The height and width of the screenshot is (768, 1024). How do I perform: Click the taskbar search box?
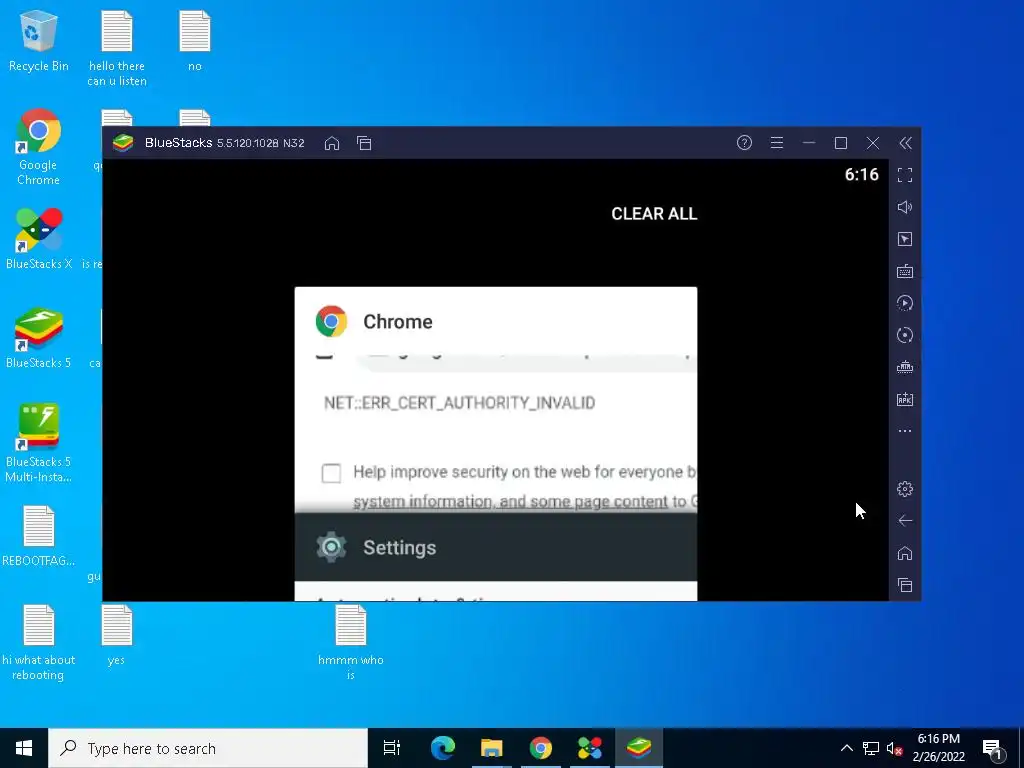pos(208,748)
